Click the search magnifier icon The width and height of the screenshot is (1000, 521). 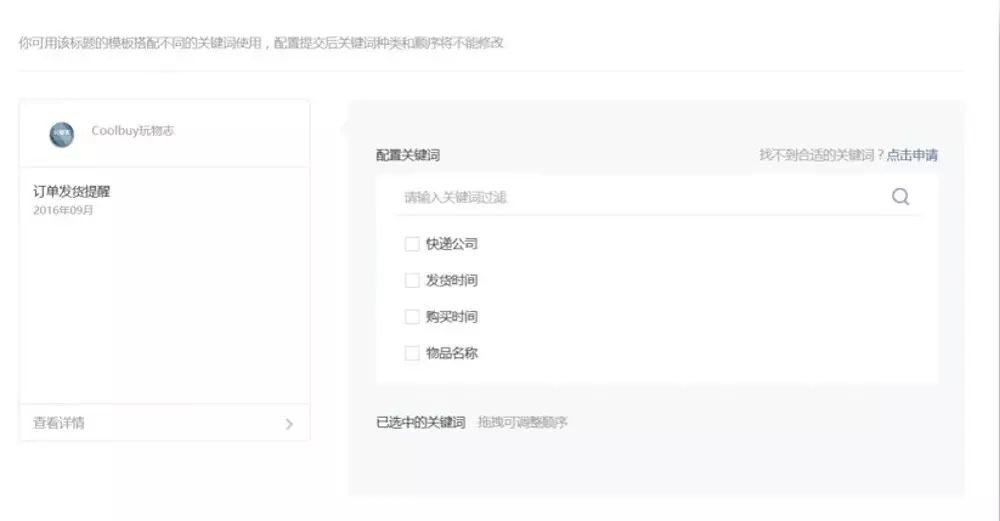pos(900,197)
